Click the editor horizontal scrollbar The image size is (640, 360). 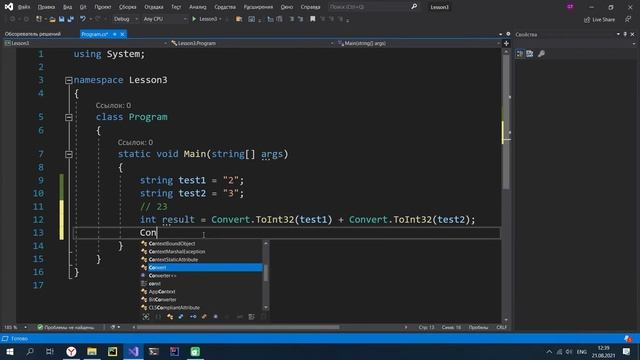pos(238,327)
